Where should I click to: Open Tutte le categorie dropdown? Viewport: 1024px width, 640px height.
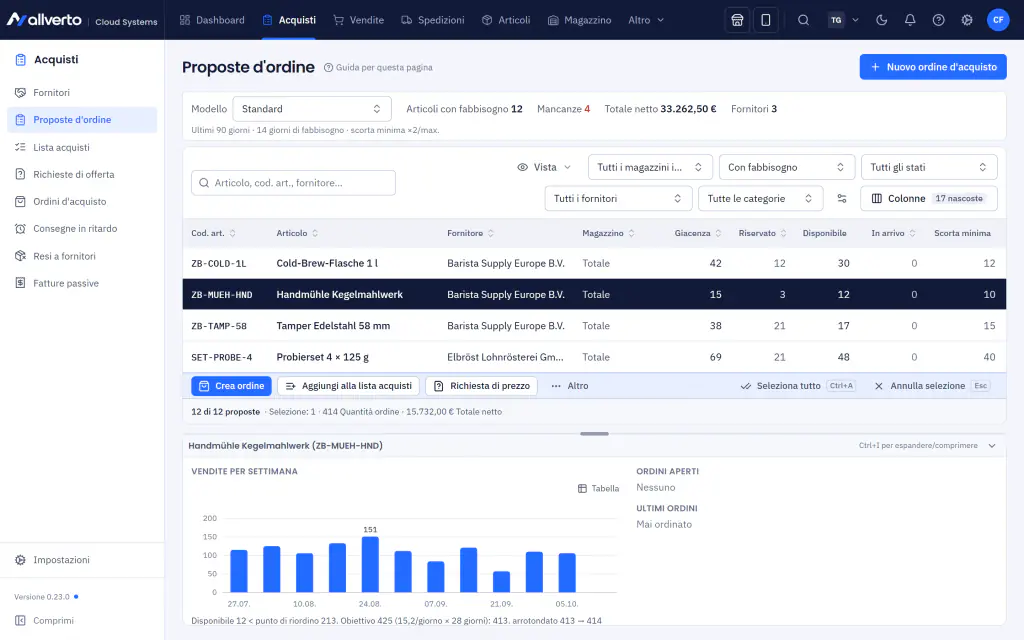(760, 199)
